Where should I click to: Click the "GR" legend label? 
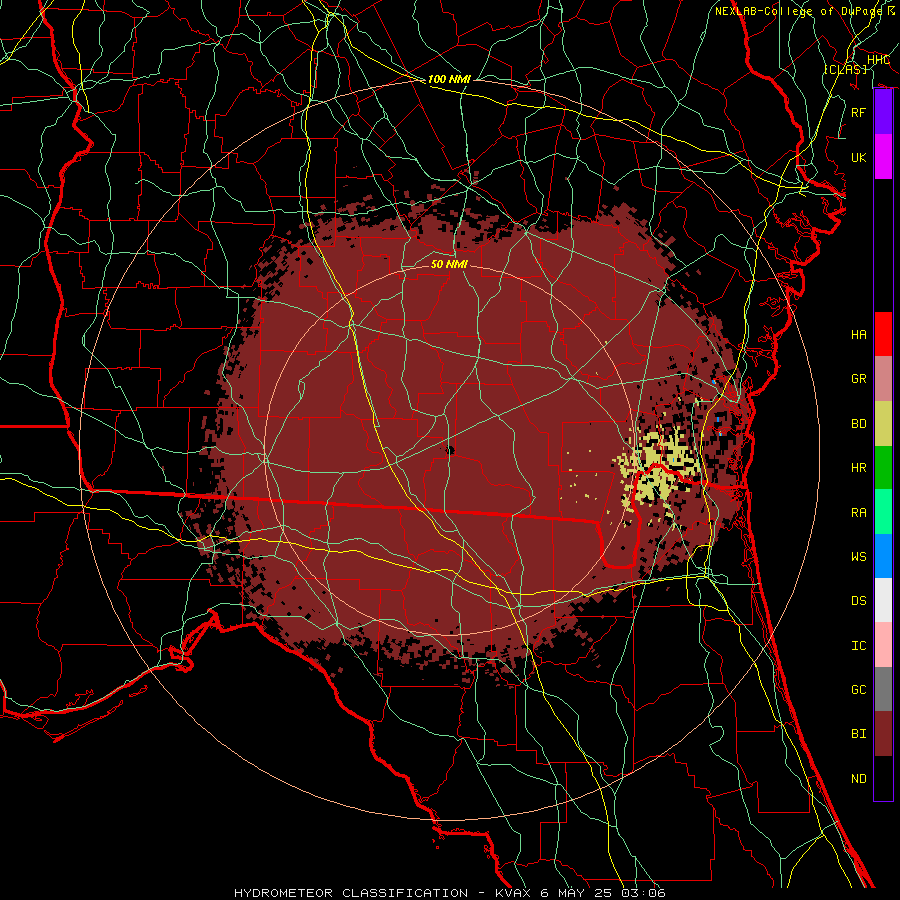tap(858, 379)
